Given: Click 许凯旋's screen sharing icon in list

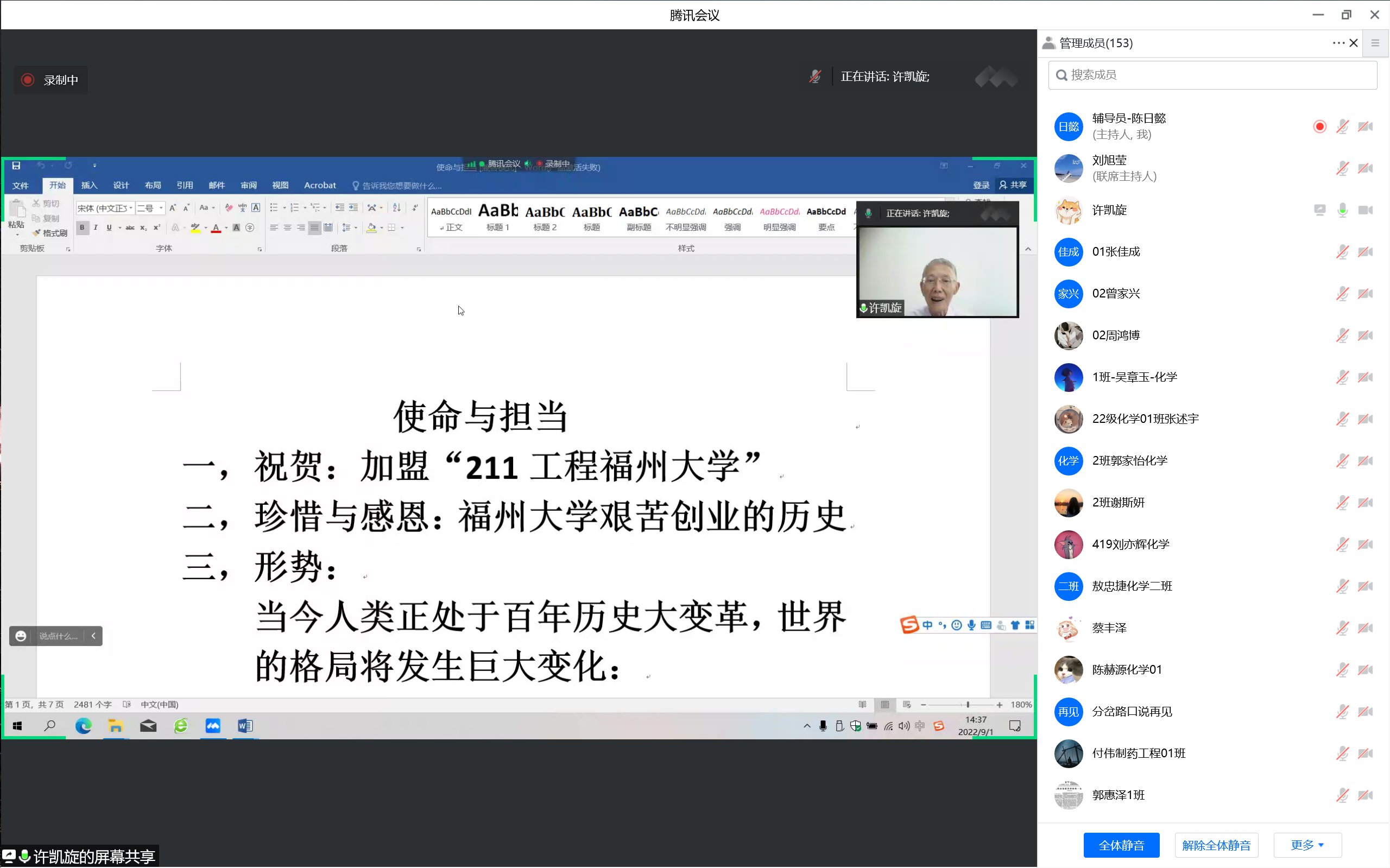Looking at the screenshot, I should (1319, 210).
